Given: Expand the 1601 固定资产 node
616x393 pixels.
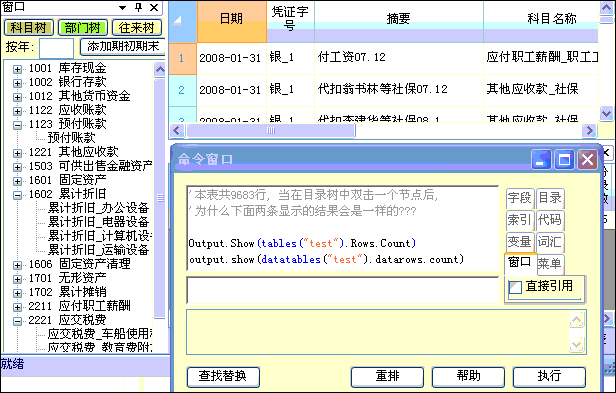Looking at the screenshot, I should [17, 181].
